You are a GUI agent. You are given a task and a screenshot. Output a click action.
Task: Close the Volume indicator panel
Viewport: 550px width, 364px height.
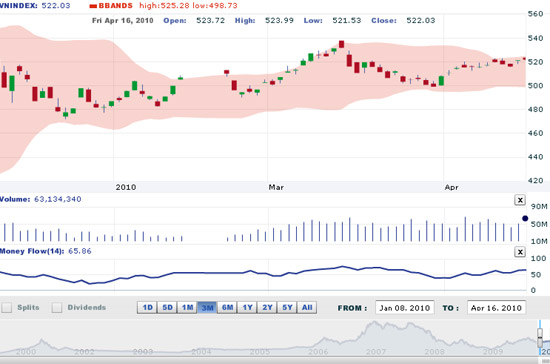[520, 200]
